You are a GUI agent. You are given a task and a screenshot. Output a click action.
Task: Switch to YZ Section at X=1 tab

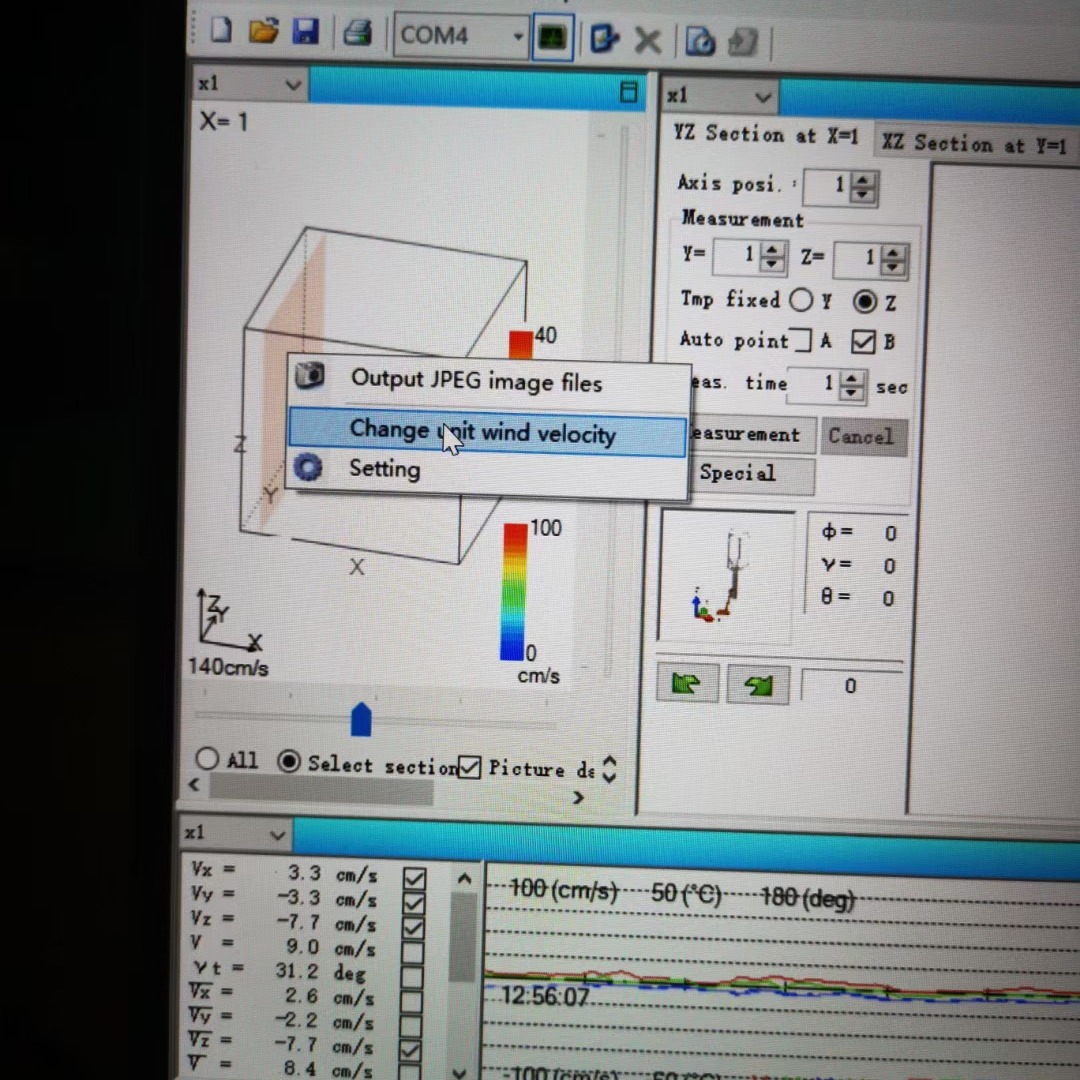coord(765,133)
